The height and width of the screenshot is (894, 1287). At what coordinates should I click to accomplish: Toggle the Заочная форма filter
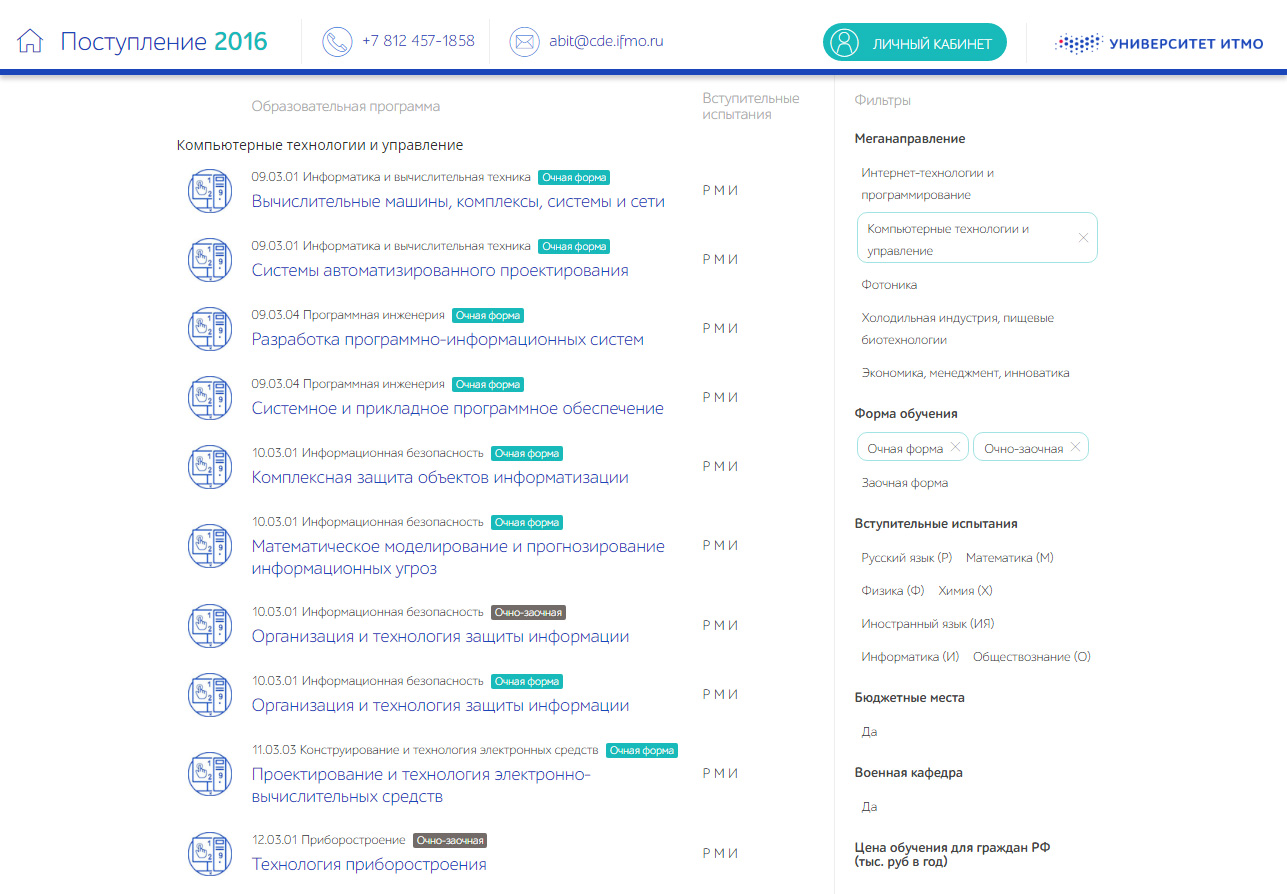pyautogui.click(x=905, y=483)
